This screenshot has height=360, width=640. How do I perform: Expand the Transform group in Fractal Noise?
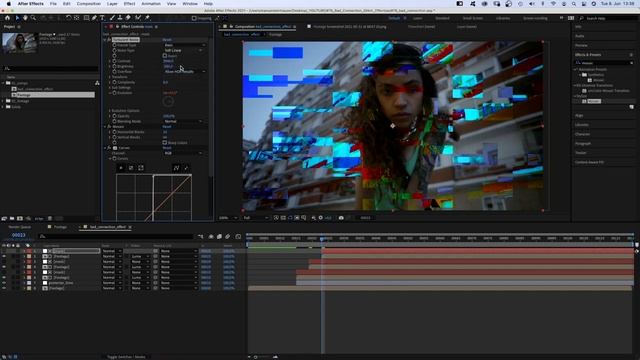pyautogui.click(x=110, y=77)
